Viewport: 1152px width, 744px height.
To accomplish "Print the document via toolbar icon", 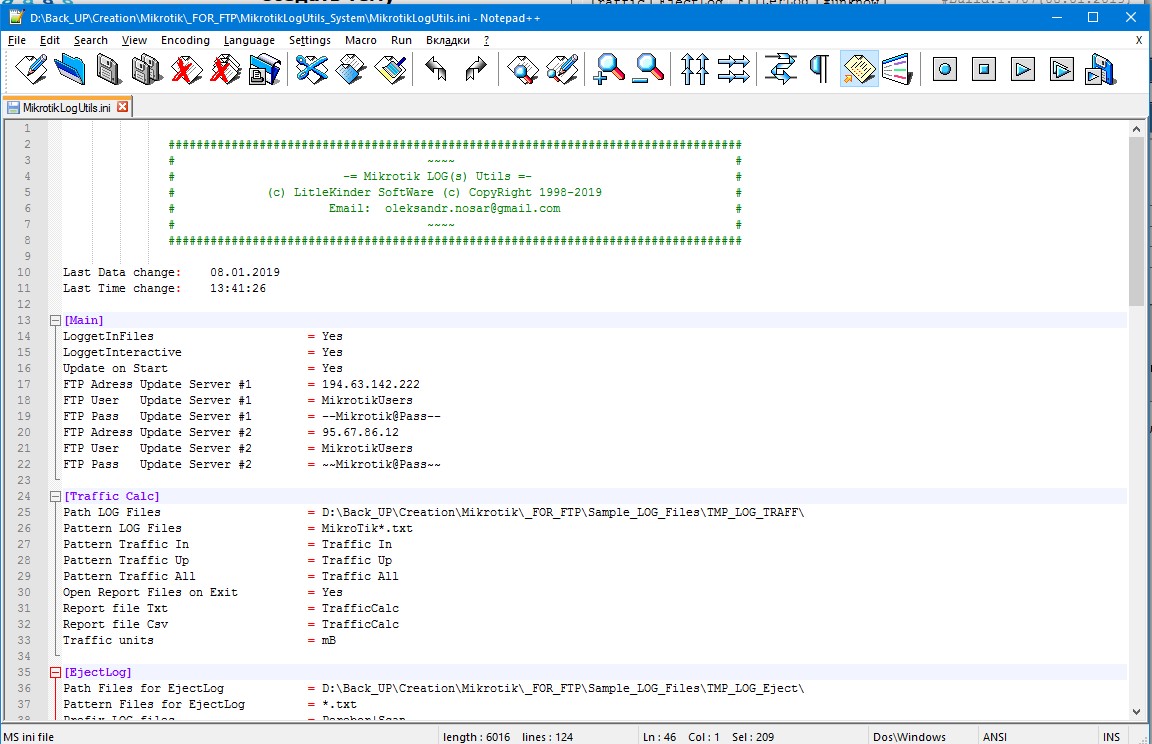I will point(264,70).
